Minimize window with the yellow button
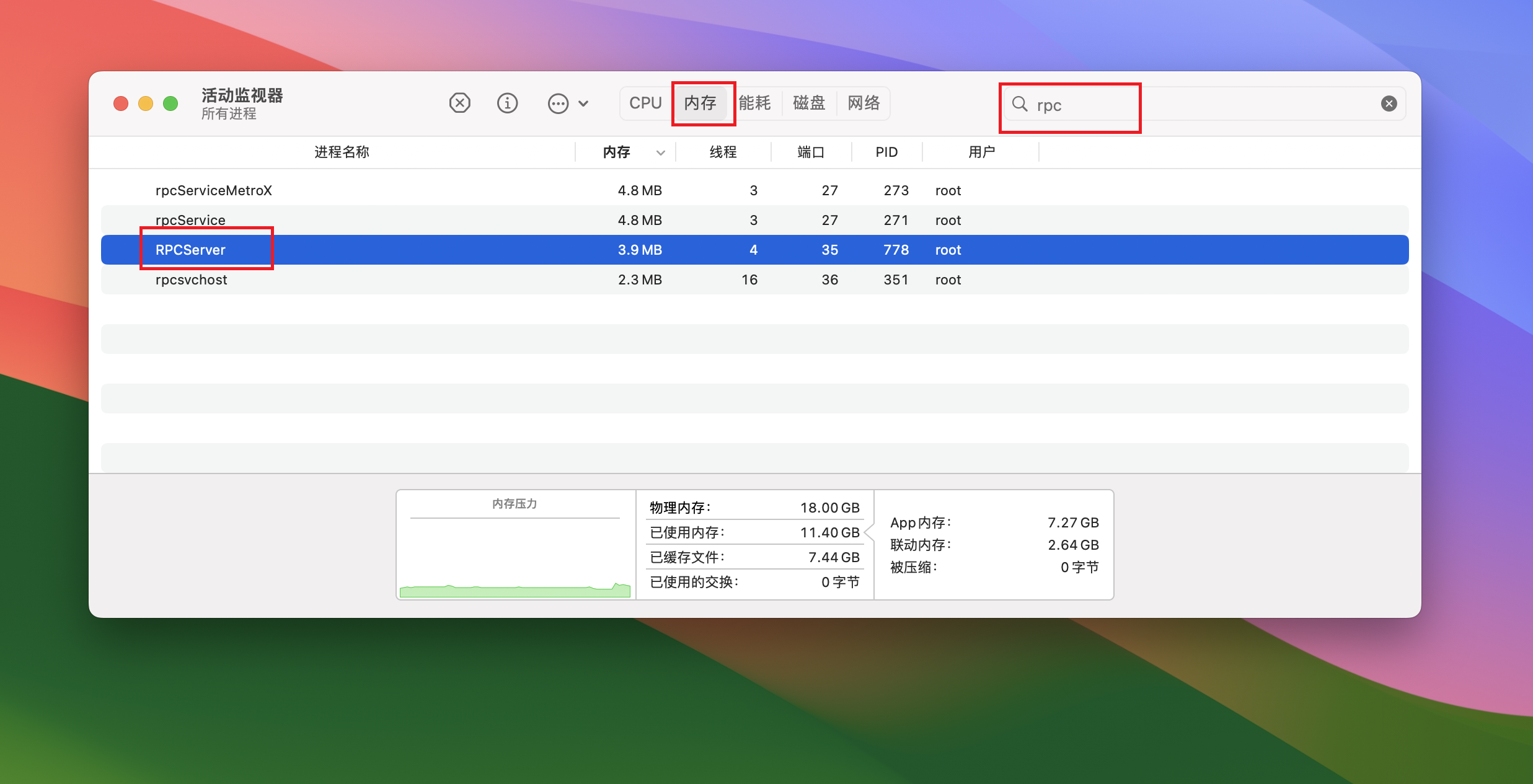The height and width of the screenshot is (784, 1533). pyautogui.click(x=146, y=104)
